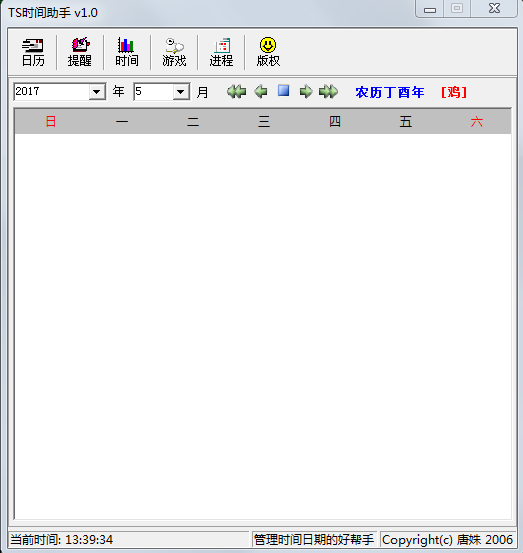Go back one year with double-left arrow
Viewport: 523px width, 553px height.
[236, 92]
